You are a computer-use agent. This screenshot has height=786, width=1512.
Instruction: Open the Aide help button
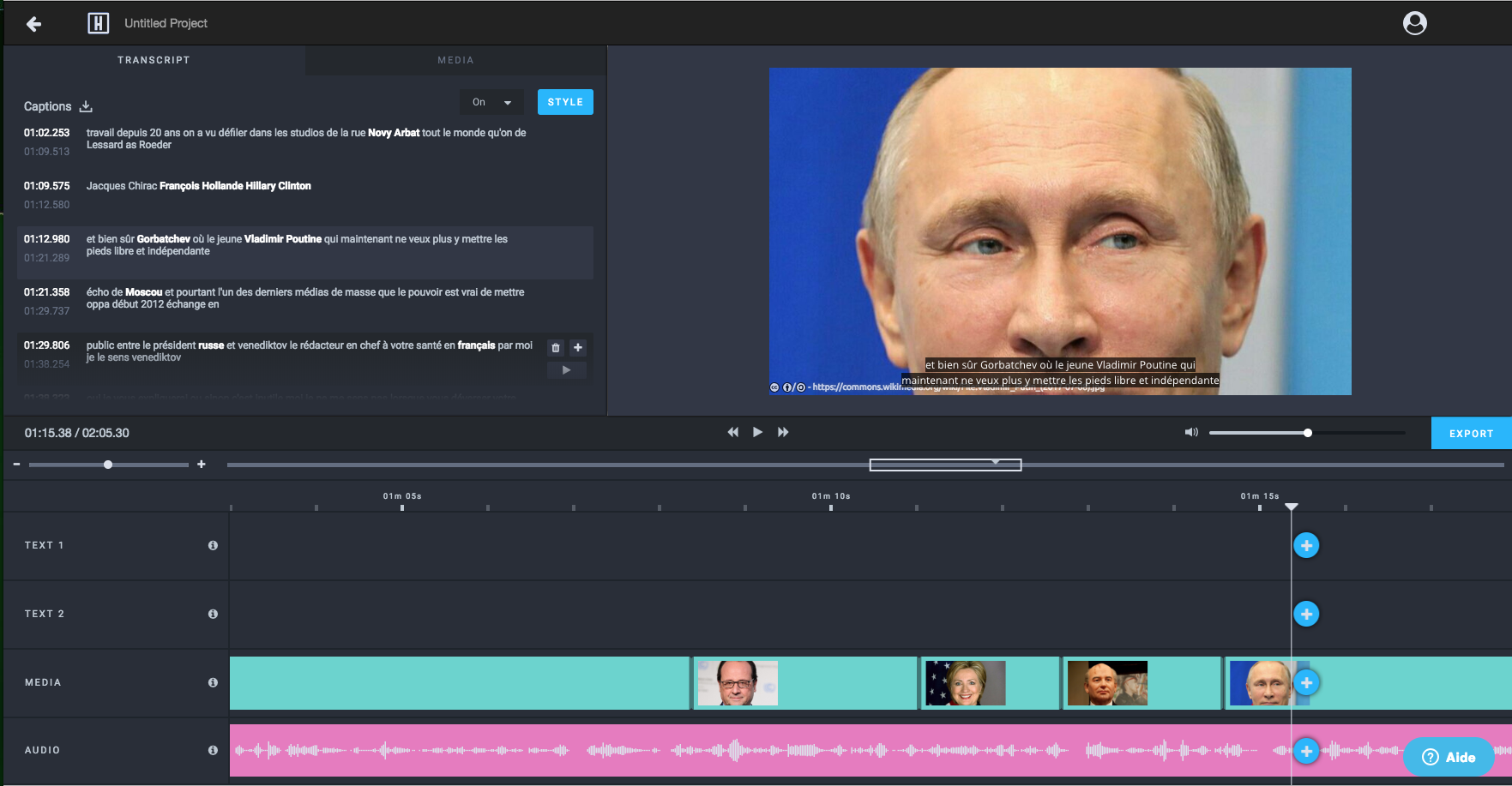click(x=1449, y=757)
